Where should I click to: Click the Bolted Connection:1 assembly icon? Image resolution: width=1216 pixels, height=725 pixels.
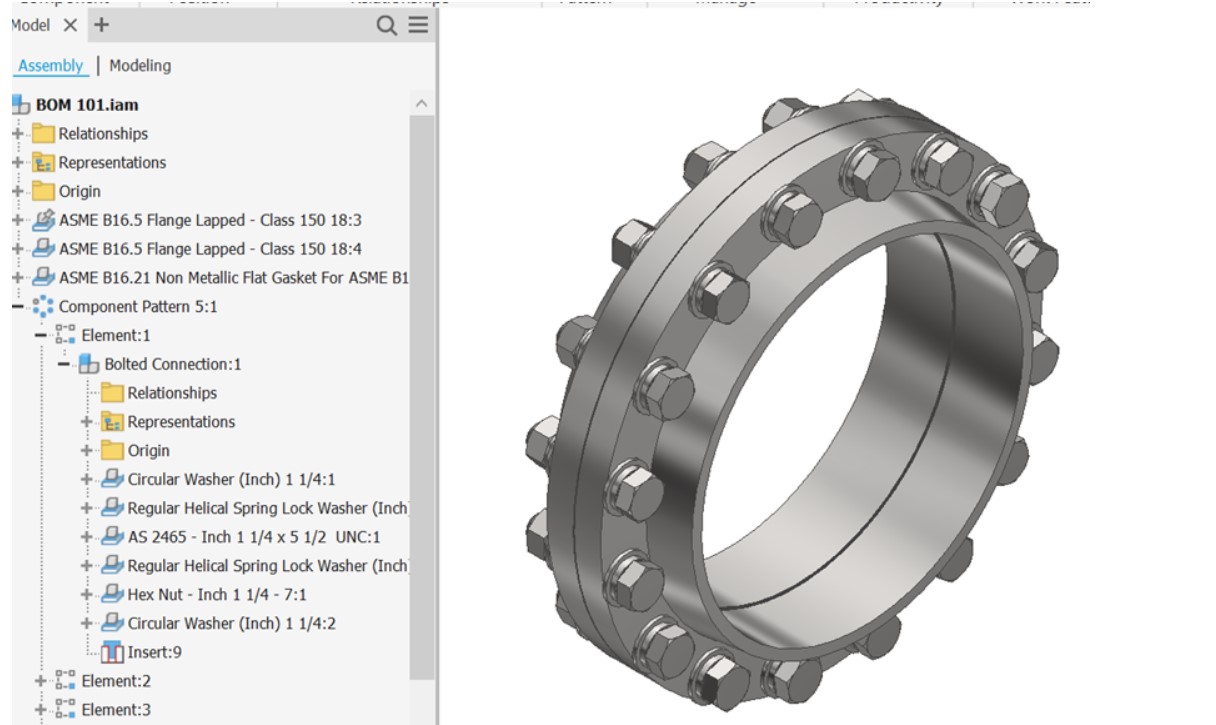pyautogui.click(x=89, y=365)
